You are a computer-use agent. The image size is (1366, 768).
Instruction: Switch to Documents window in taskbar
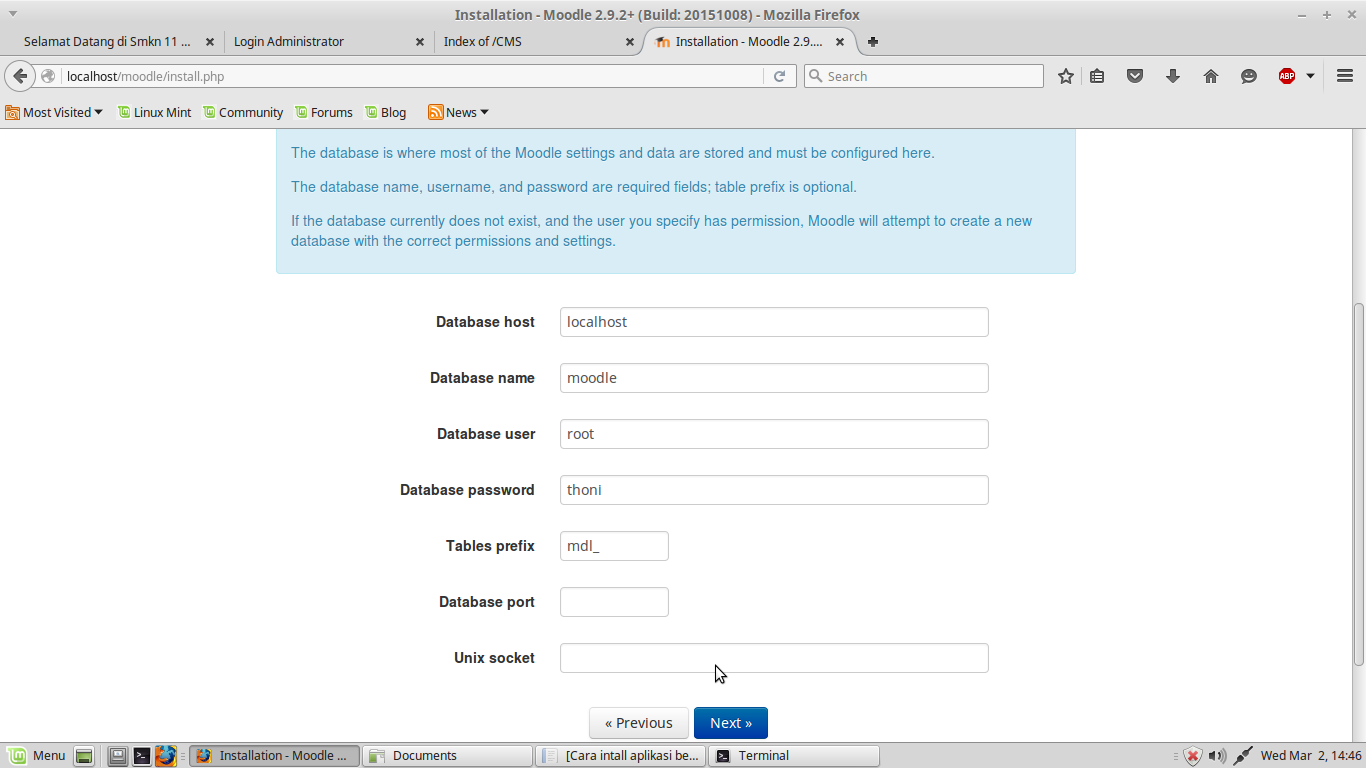pyautogui.click(x=447, y=756)
